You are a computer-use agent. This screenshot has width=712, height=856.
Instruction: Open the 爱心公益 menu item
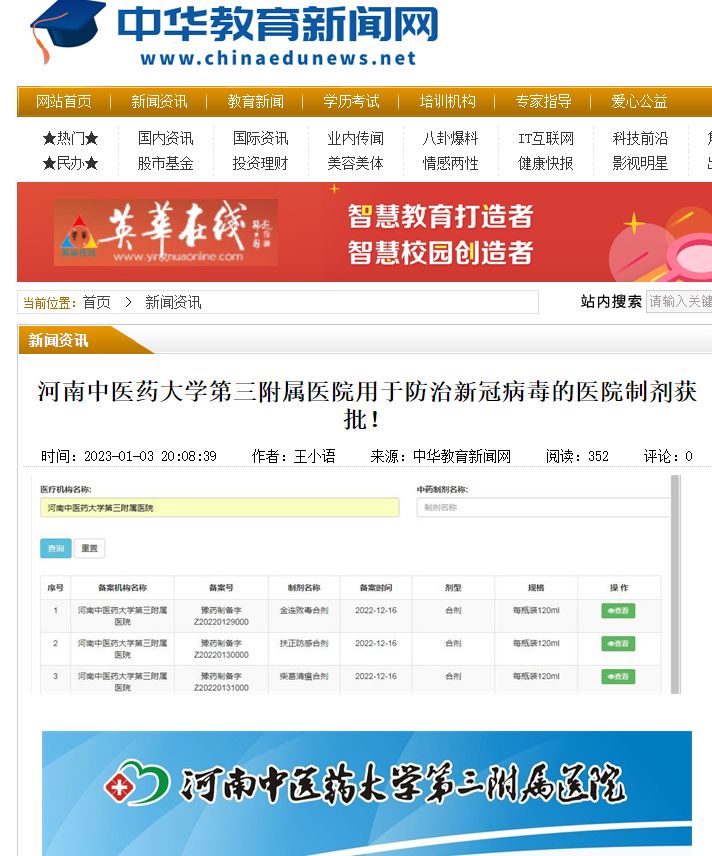[639, 101]
